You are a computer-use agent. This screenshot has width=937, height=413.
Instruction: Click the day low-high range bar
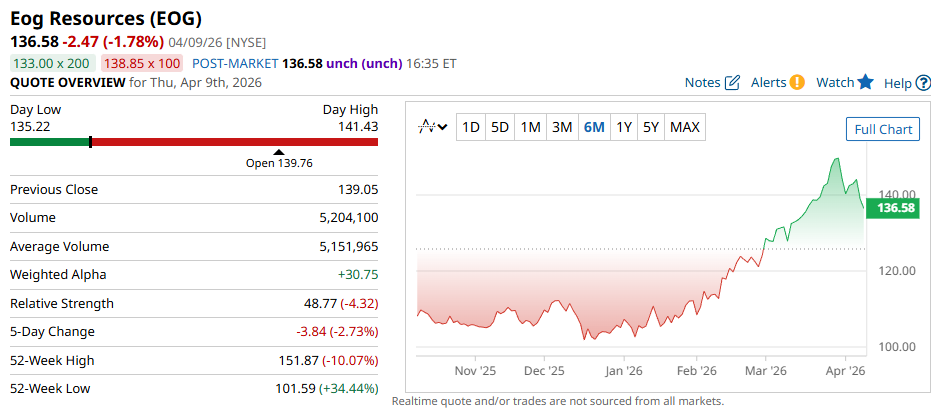coord(194,142)
